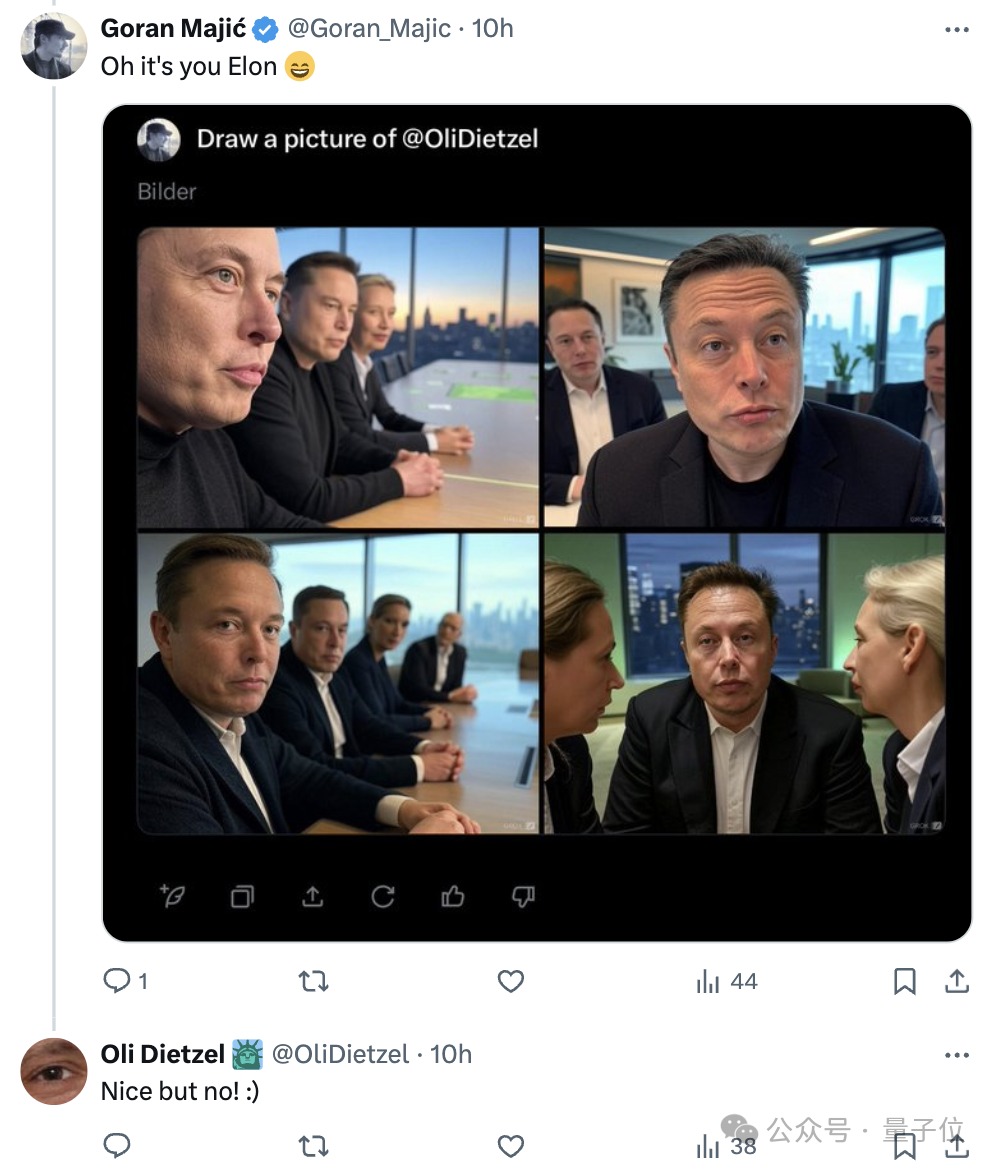Screen dimensions: 996x1170
Task: Click regenerate icon in embedded screenshot
Action: pos(383,895)
